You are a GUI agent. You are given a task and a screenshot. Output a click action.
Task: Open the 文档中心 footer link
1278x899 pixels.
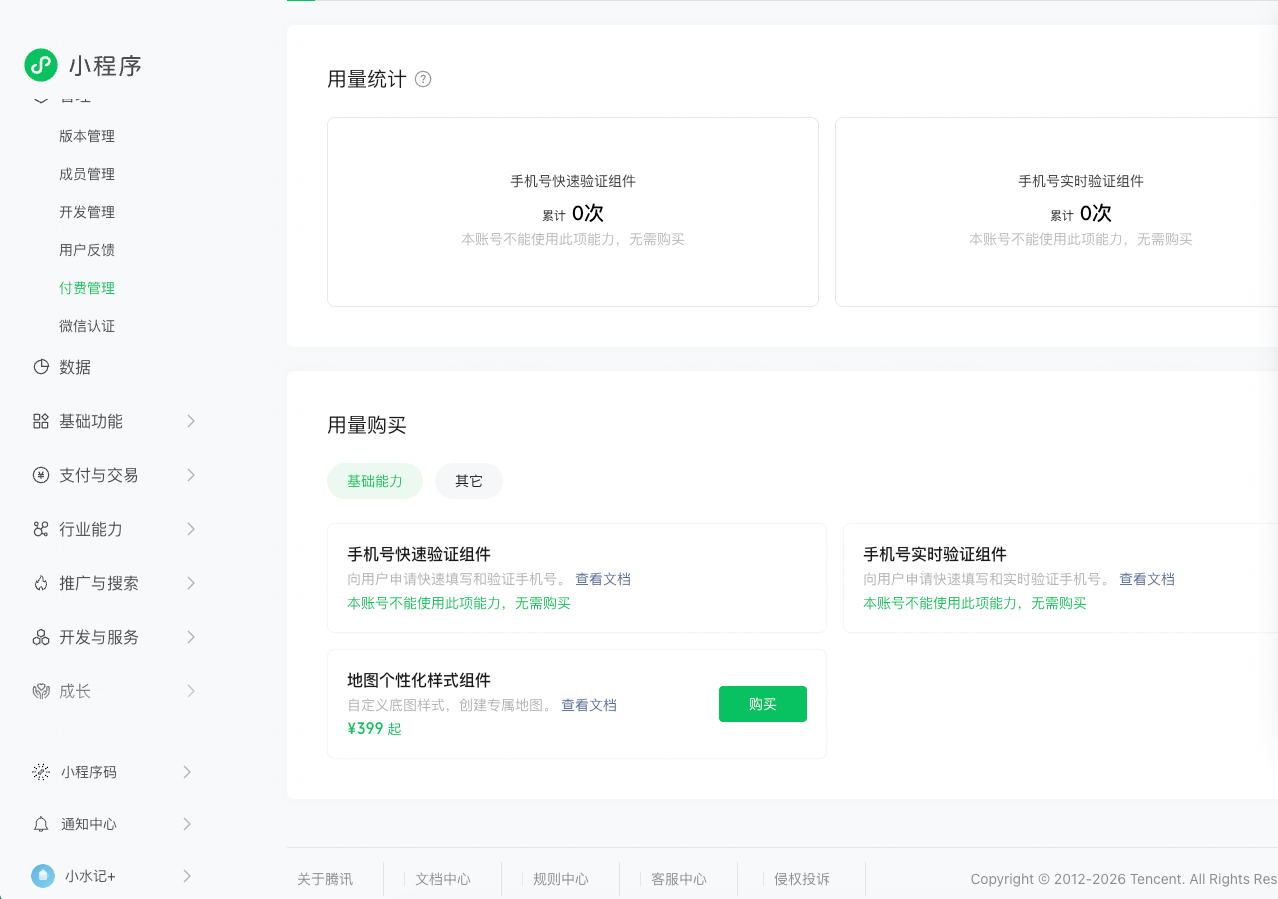point(443,879)
